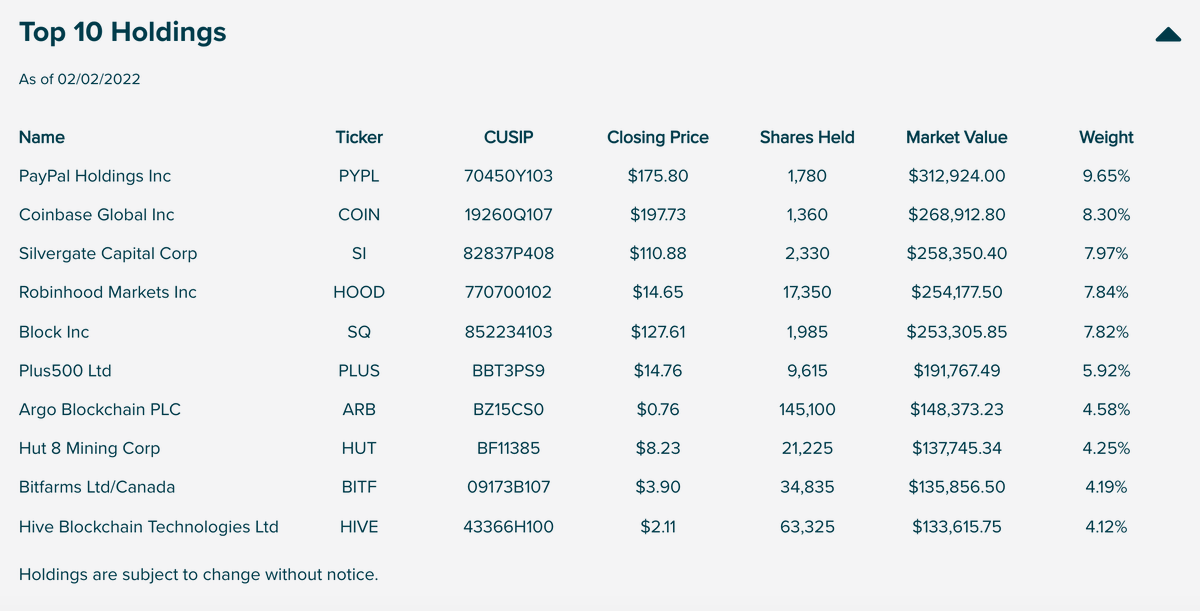
Task: Select Argo Blockchain shares held 145,100
Action: click(807, 410)
